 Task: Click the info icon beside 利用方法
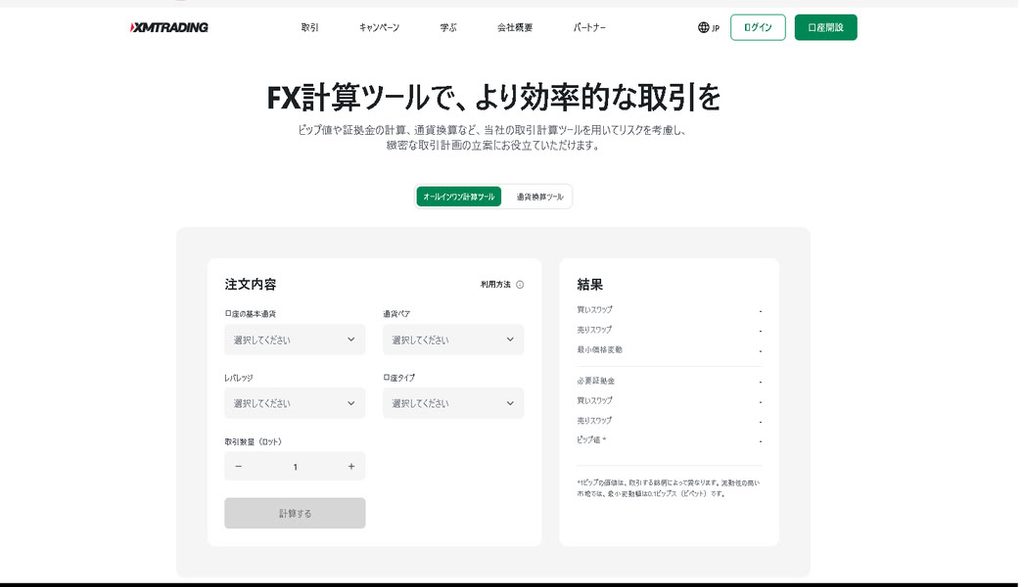520,285
